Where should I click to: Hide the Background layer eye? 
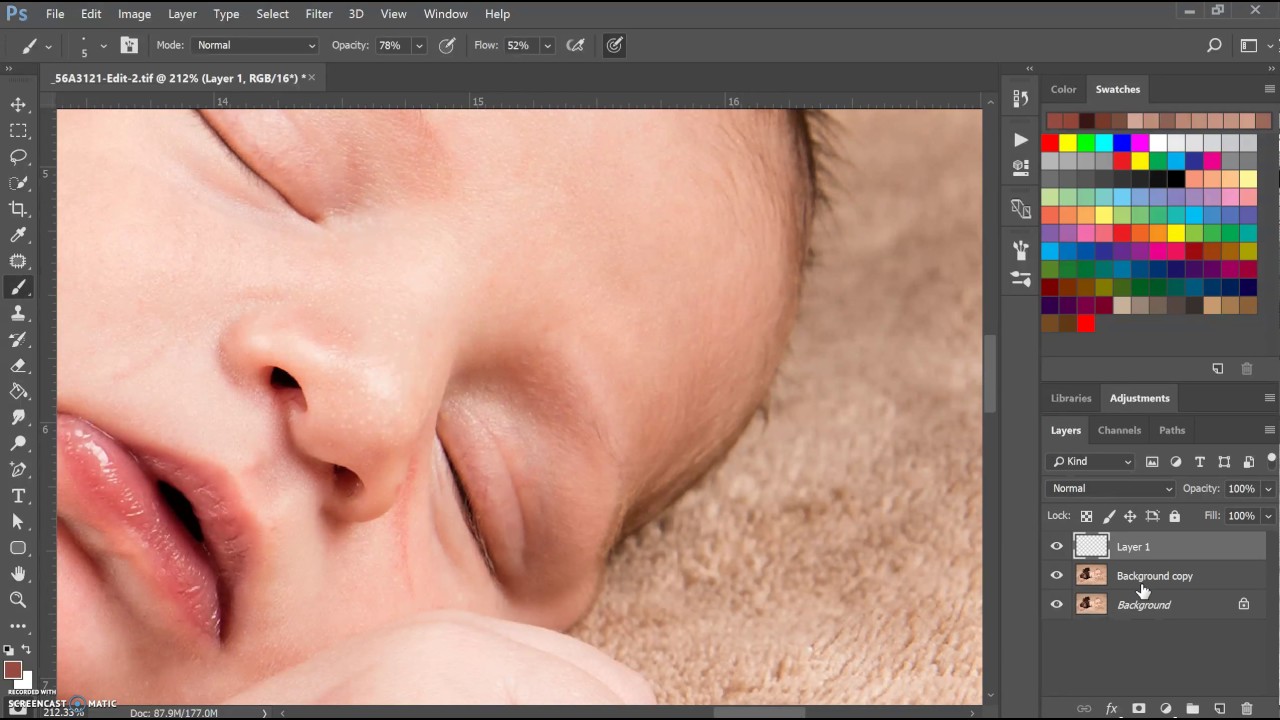tap(1056, 604)
